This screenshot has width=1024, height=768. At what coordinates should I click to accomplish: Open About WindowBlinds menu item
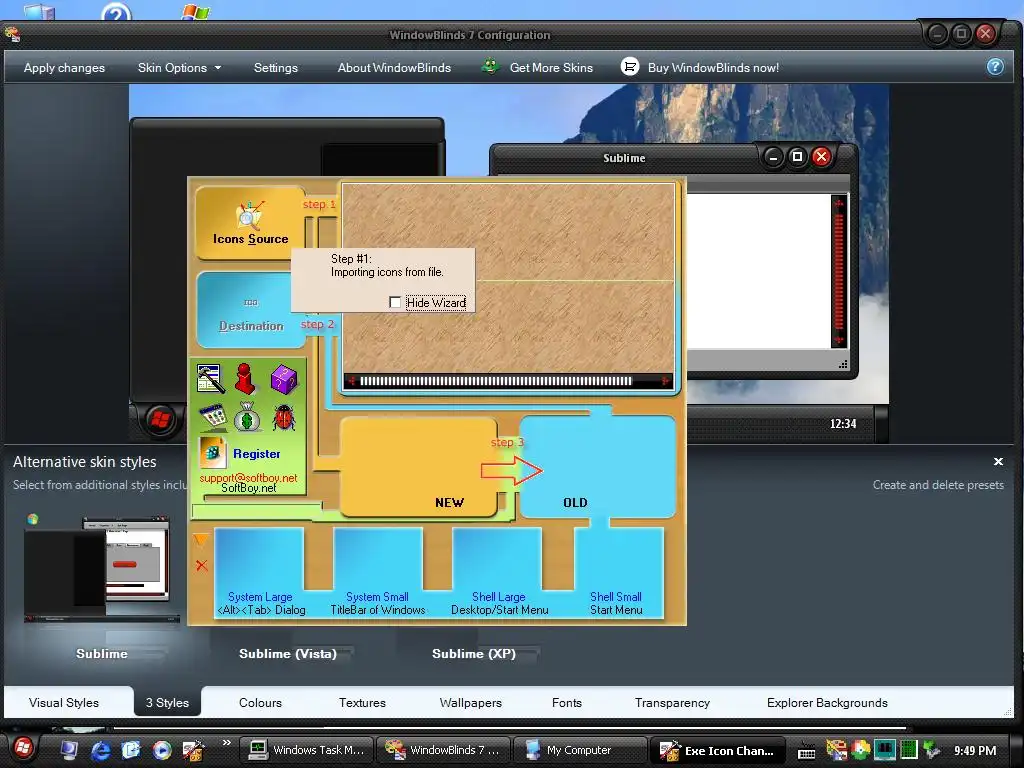pos(394,68)
